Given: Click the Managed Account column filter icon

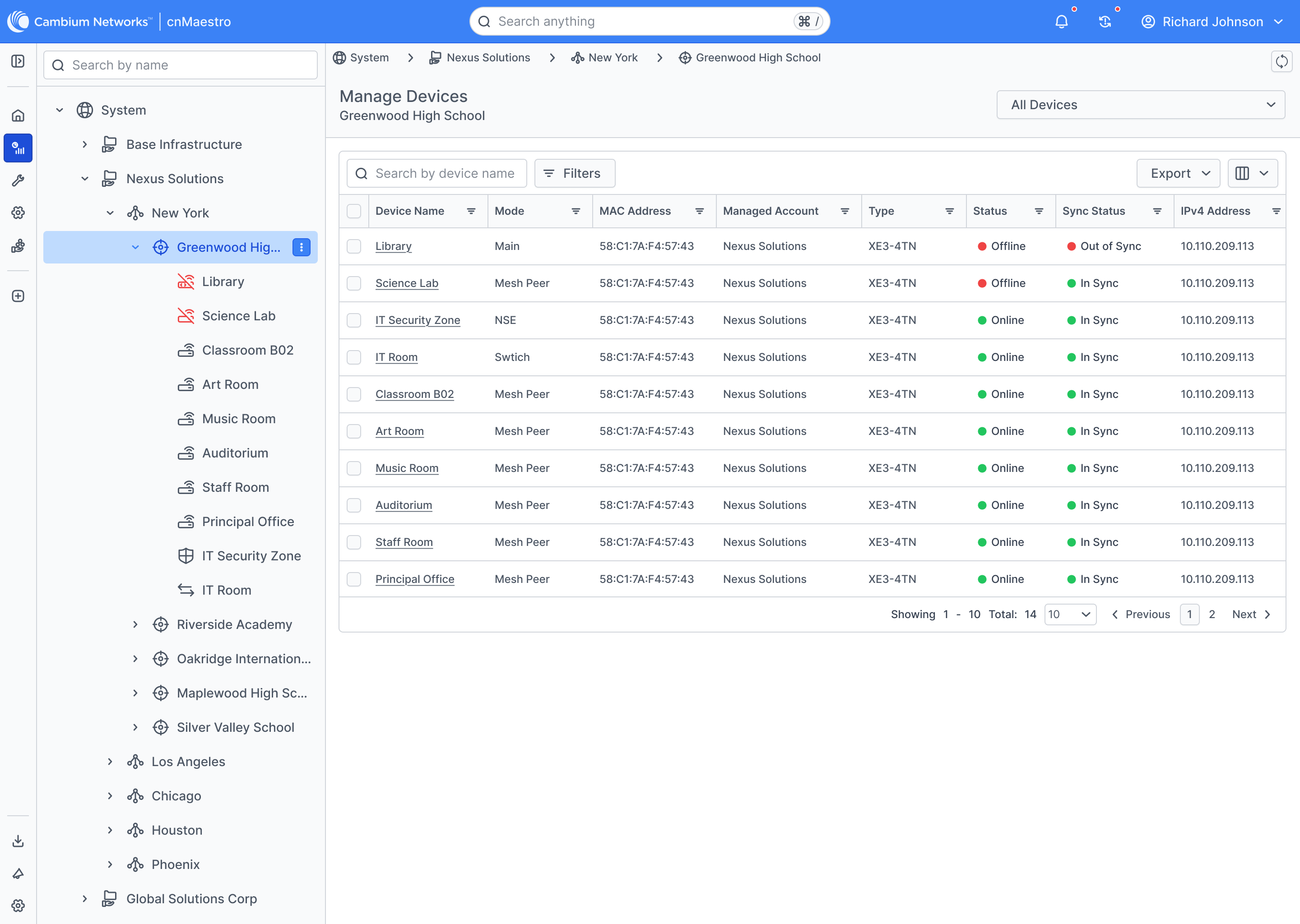Looking at the screenshot, I should click(845, 211).
